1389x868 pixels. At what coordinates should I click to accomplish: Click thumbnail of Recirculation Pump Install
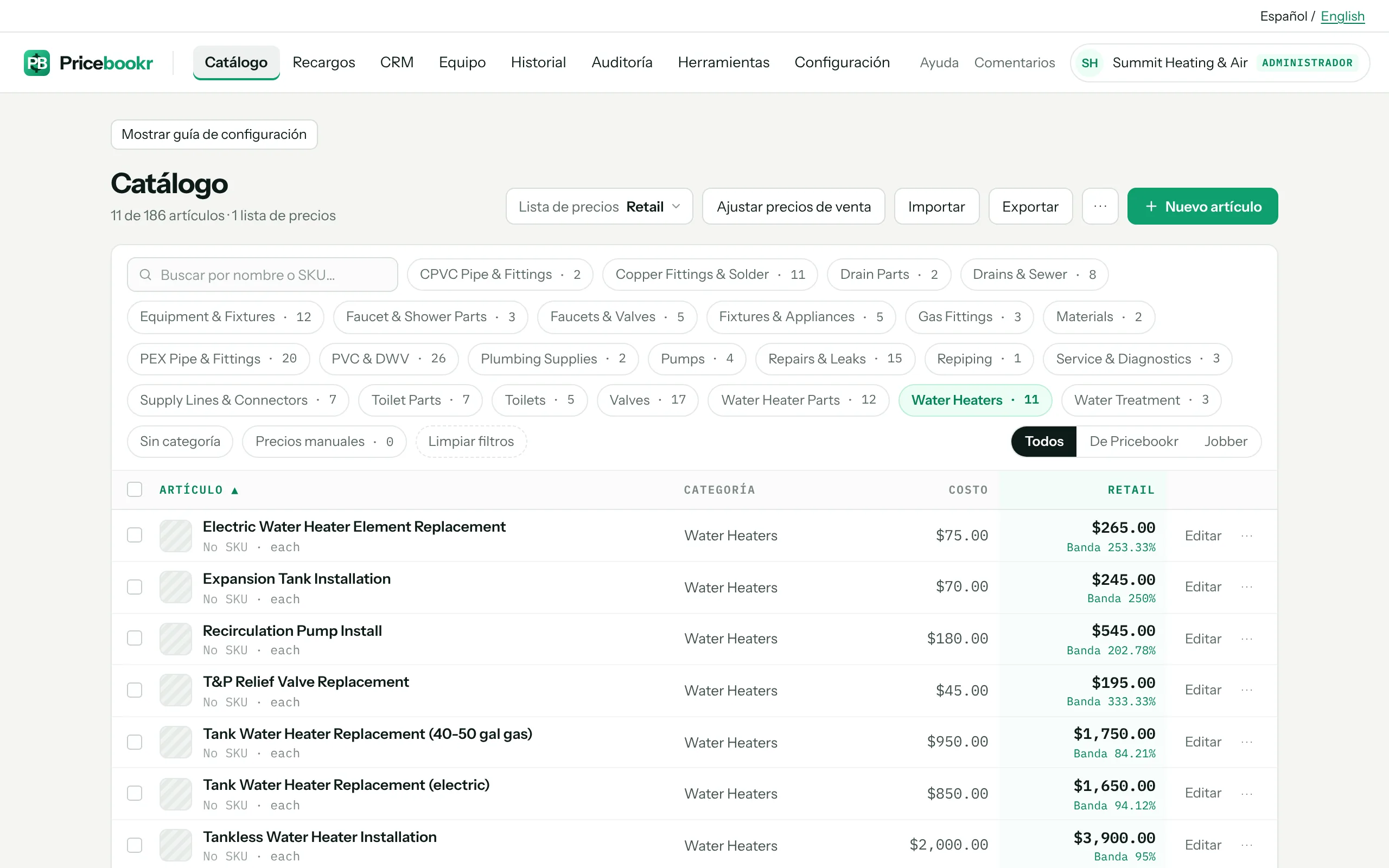pos(176,639)
